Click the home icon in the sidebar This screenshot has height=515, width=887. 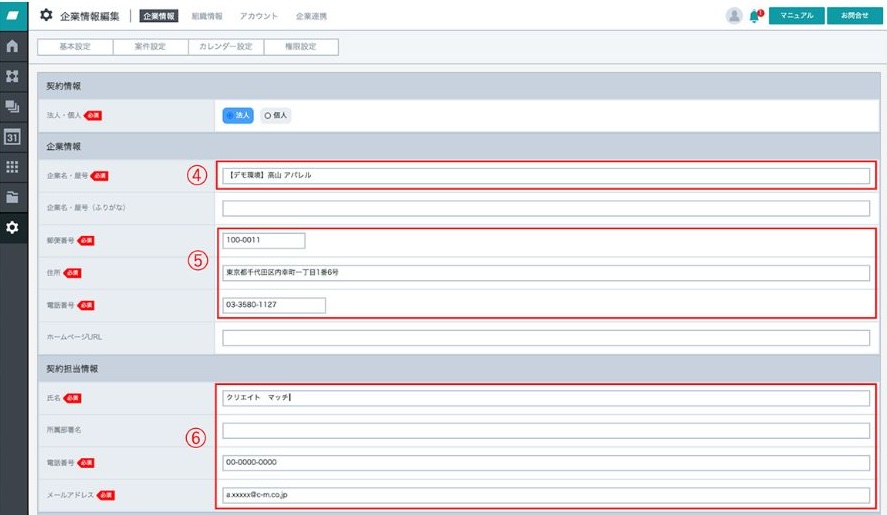[x=13, y=46]
